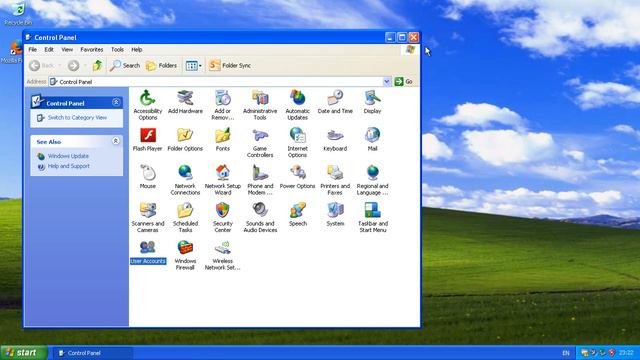
Task: Open Flash Player settings icon
Action: point(147,140)
